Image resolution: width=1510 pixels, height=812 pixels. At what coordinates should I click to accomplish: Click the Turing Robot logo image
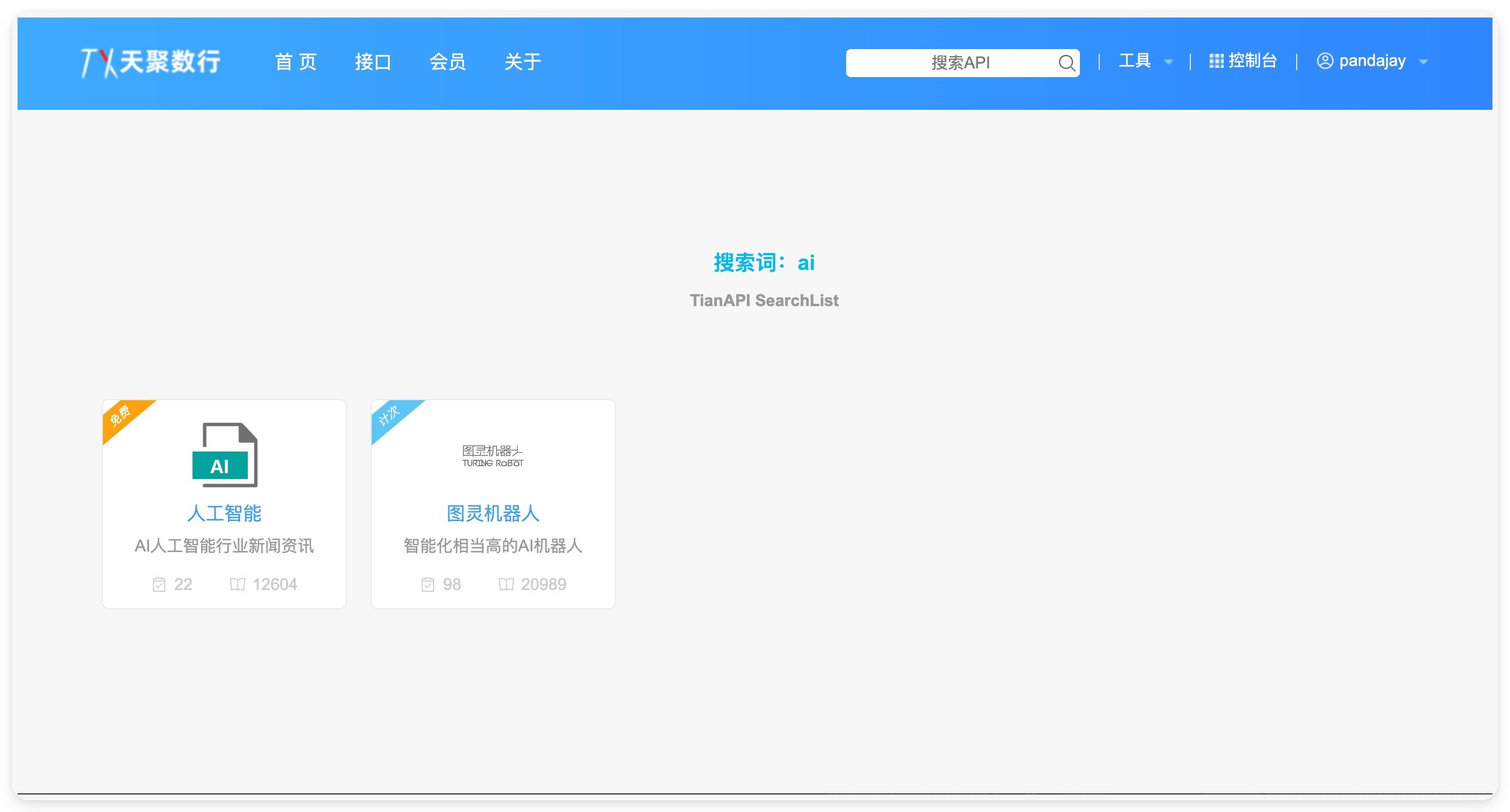tap(493, 456)
